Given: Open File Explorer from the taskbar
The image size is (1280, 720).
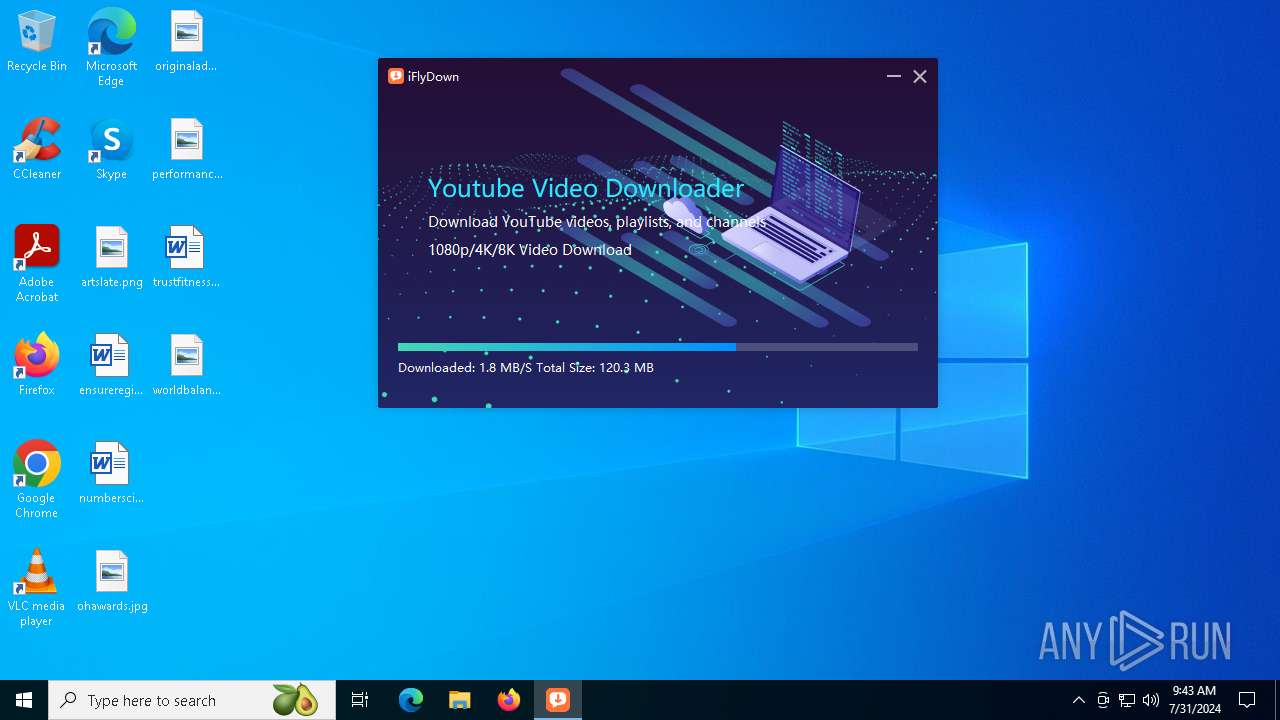Looking at the screenshot, I should pos(460,700).
